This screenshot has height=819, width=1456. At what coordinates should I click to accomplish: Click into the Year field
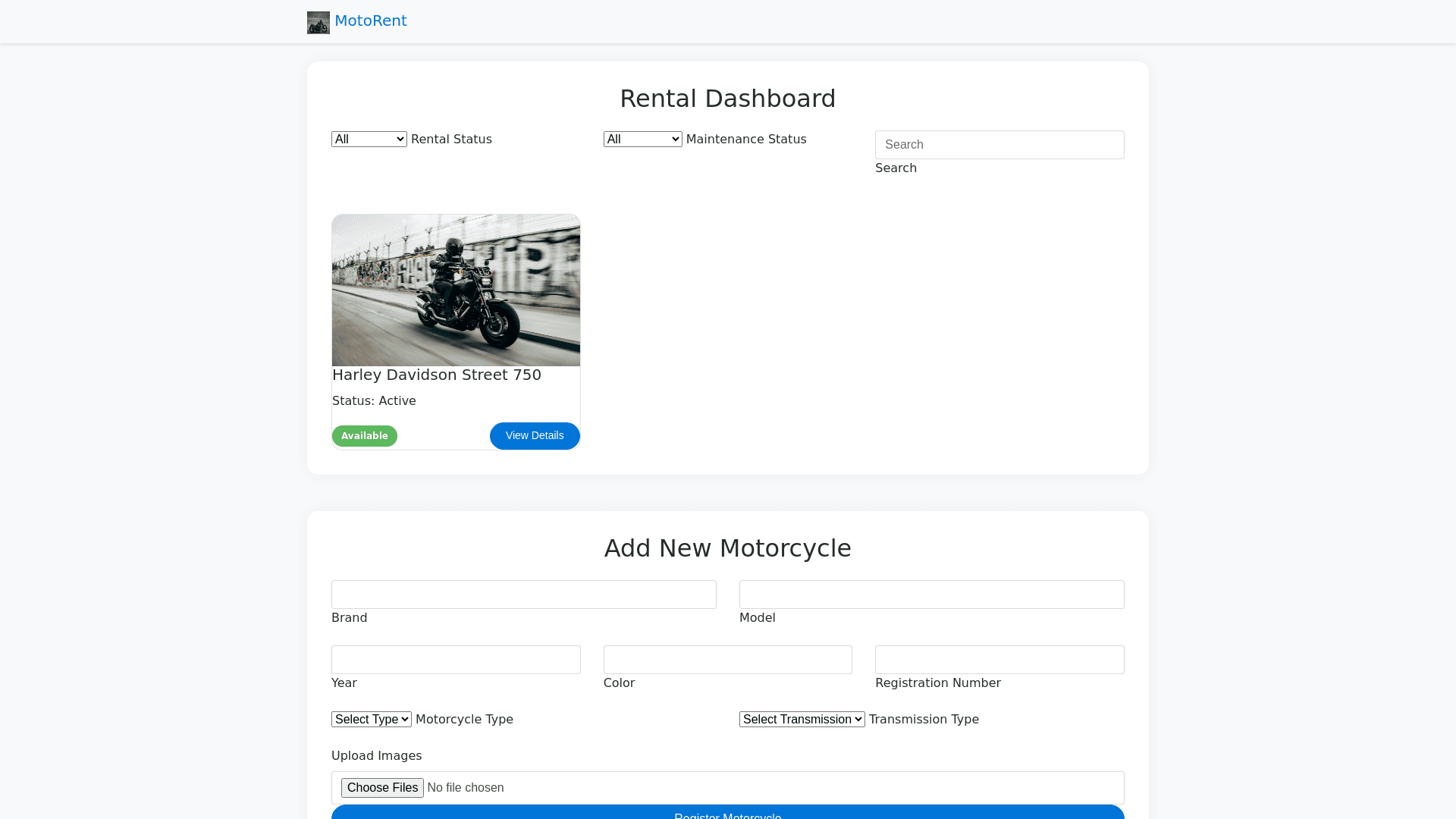(456, 660)
